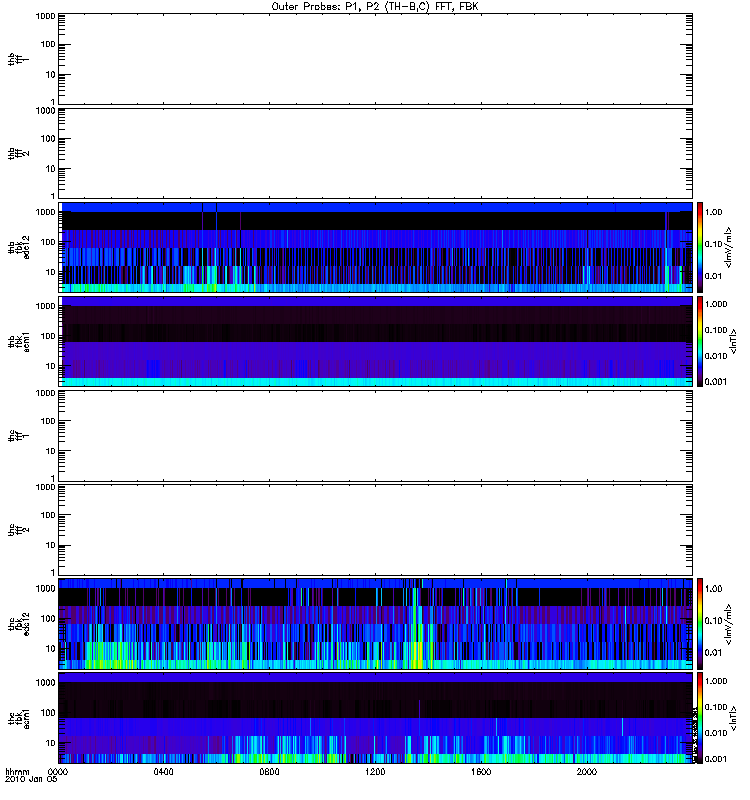Click the "thb fff 1" y-axis label
750x800 pixels.
point(19,59)
